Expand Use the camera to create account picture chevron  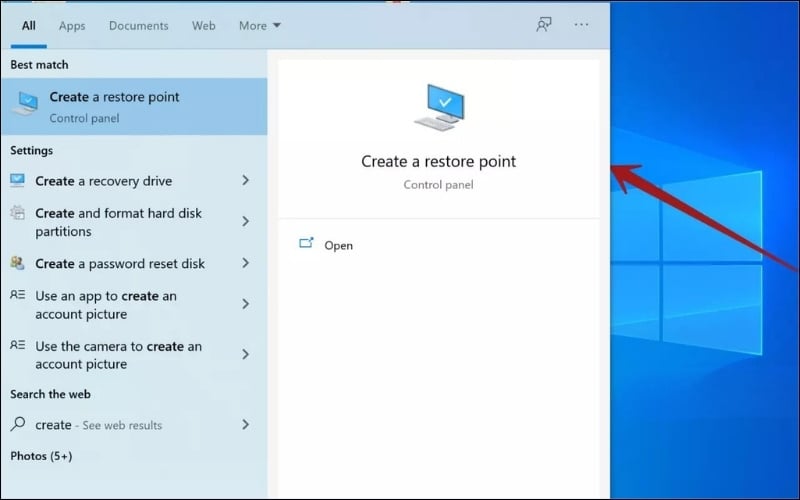pos(245,355)
